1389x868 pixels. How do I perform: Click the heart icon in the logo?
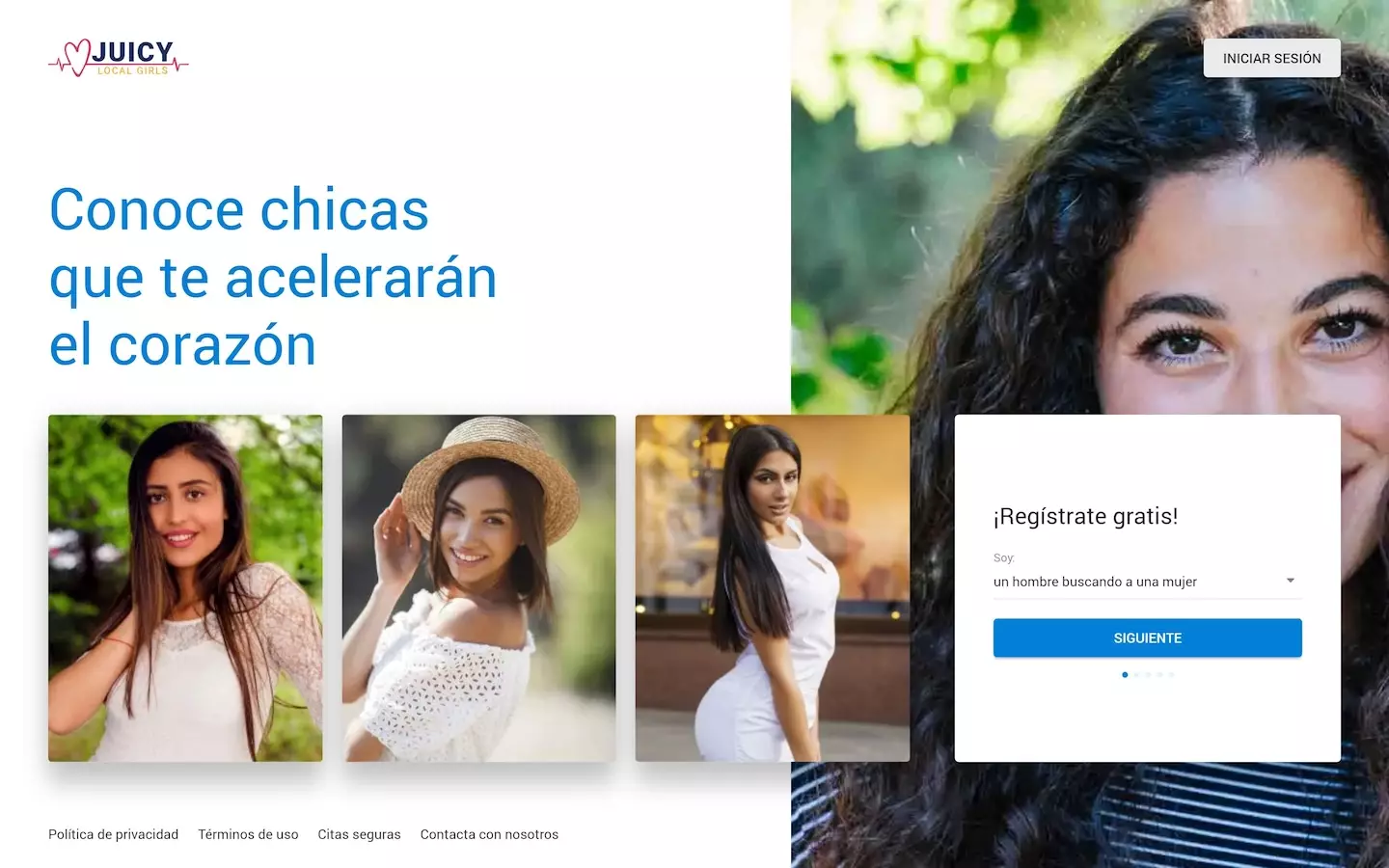pyautogui.click(x=75, y=58)
